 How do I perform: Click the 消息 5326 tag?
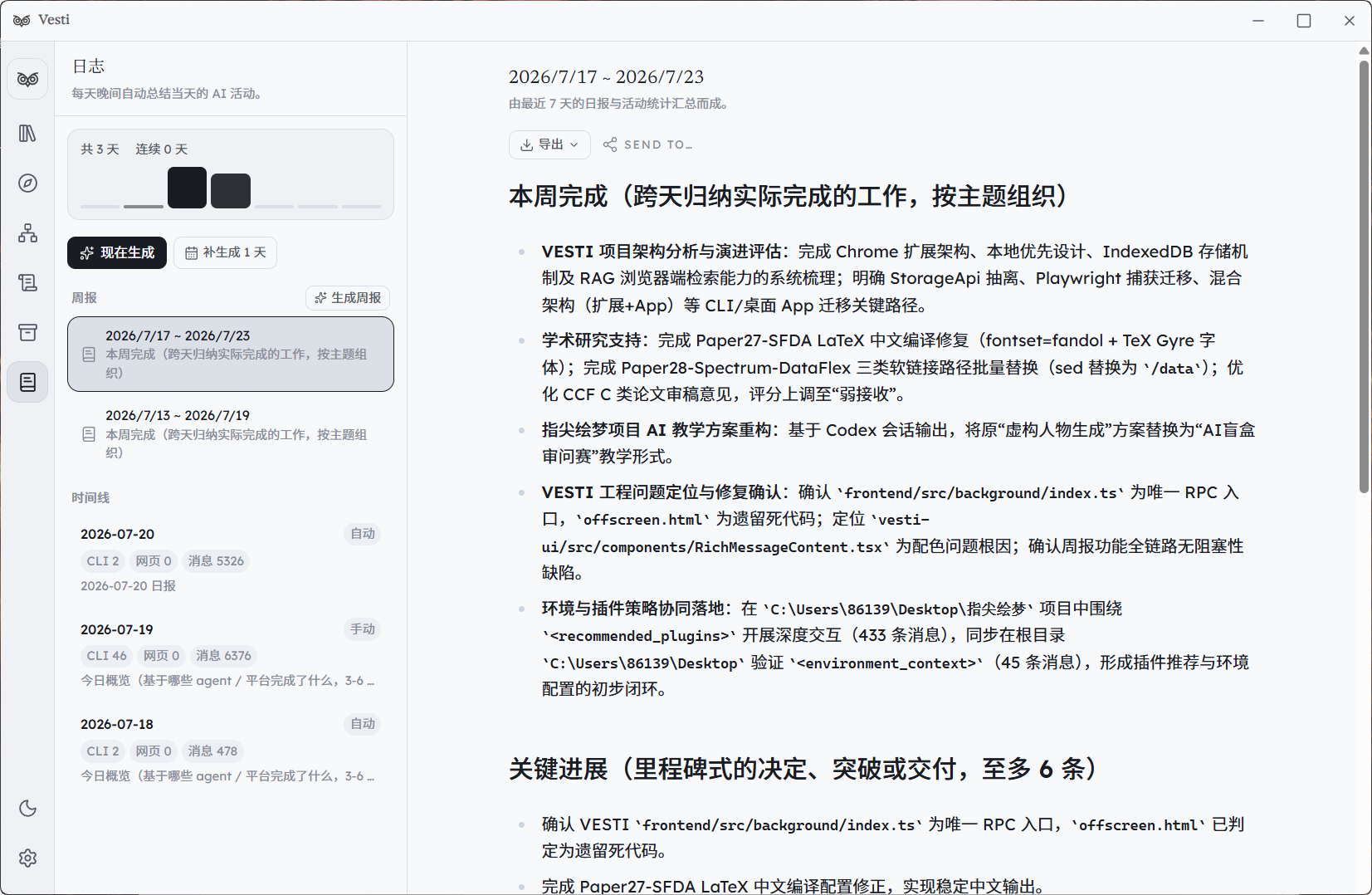(216, 561)
